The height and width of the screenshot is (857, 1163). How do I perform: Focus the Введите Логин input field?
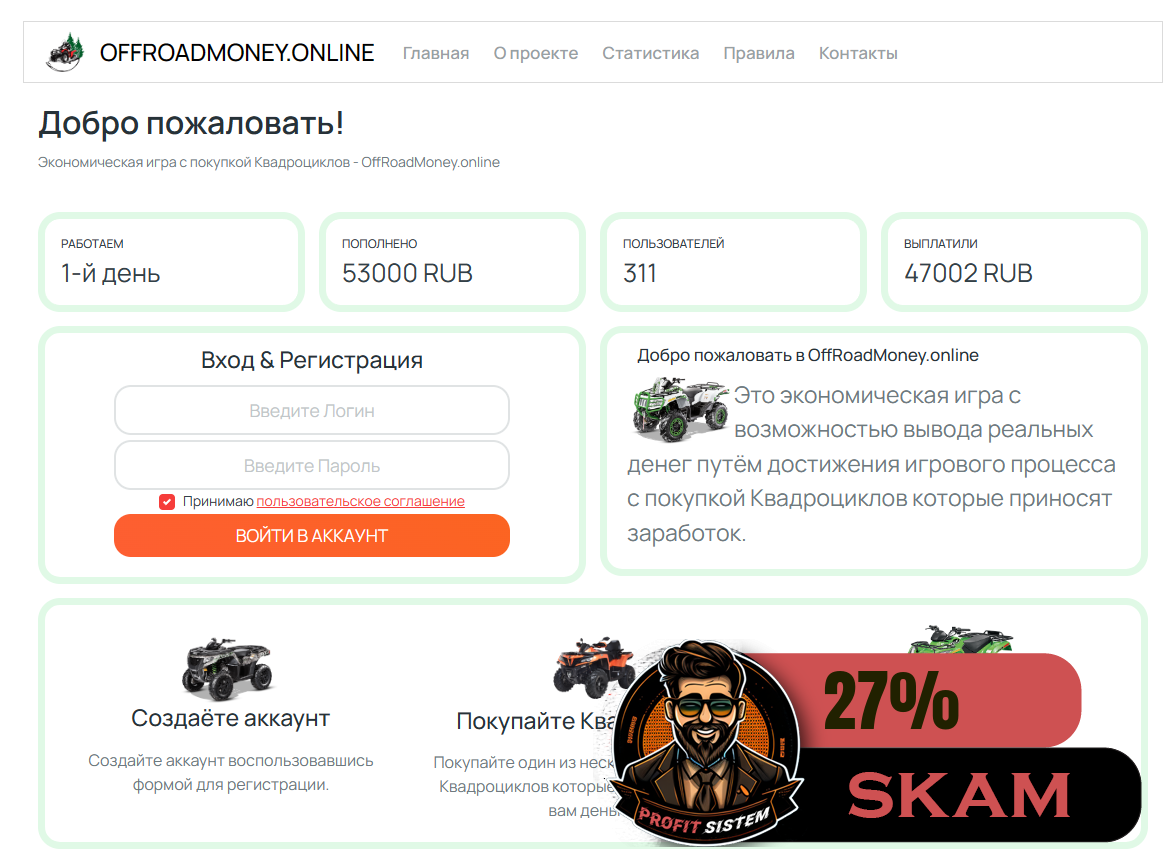[x=312, y=410]
